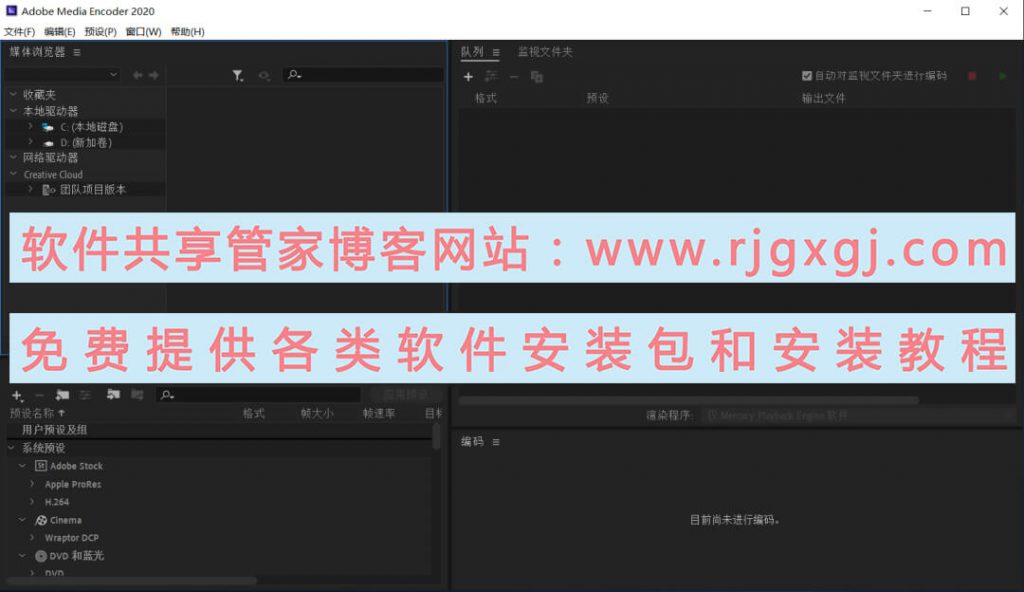Expand the C: (本地磁盘) drive

(30, 126)
